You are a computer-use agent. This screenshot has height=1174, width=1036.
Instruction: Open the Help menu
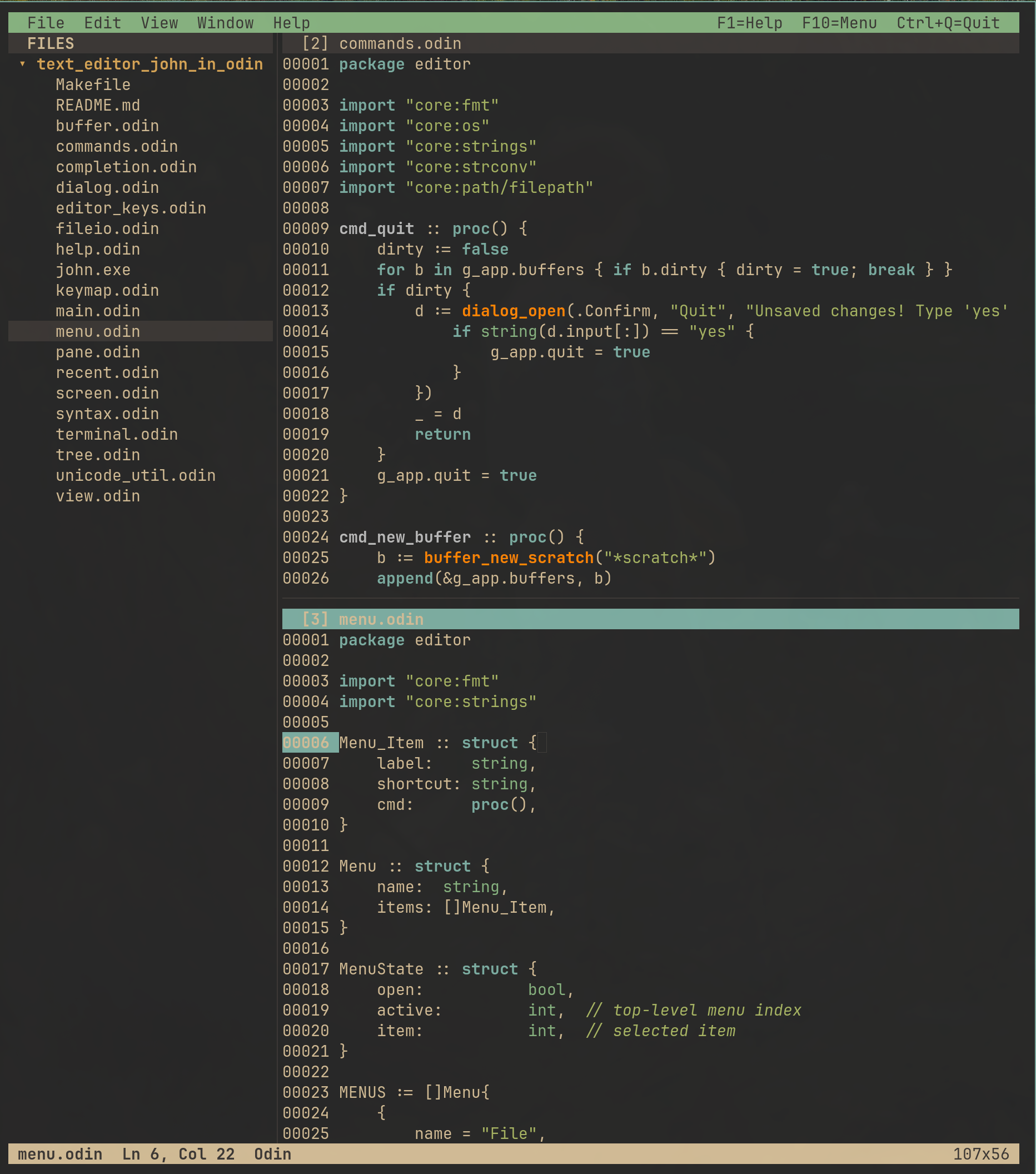click(292, 23)
